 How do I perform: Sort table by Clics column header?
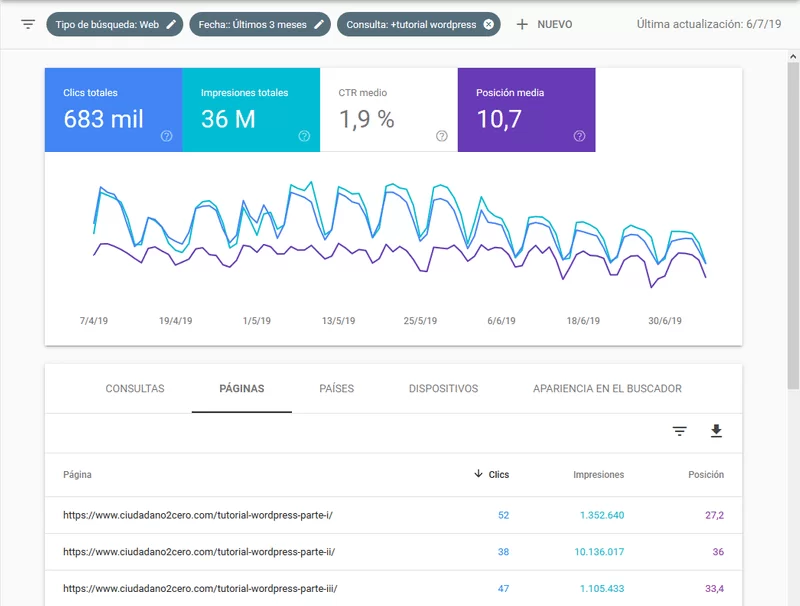[x=498, y=474]
